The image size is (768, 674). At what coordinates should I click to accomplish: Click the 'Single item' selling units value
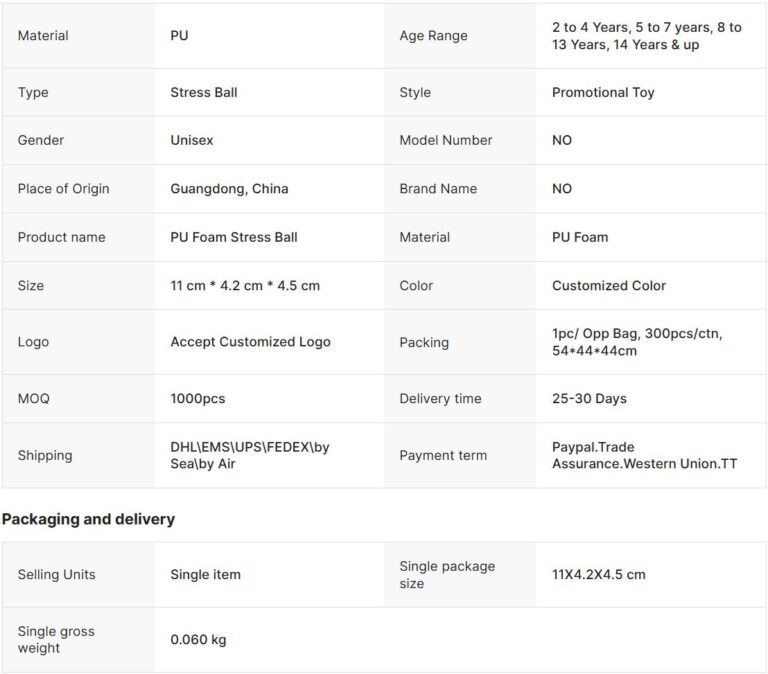pyautogui.click(x=205, y=574)
